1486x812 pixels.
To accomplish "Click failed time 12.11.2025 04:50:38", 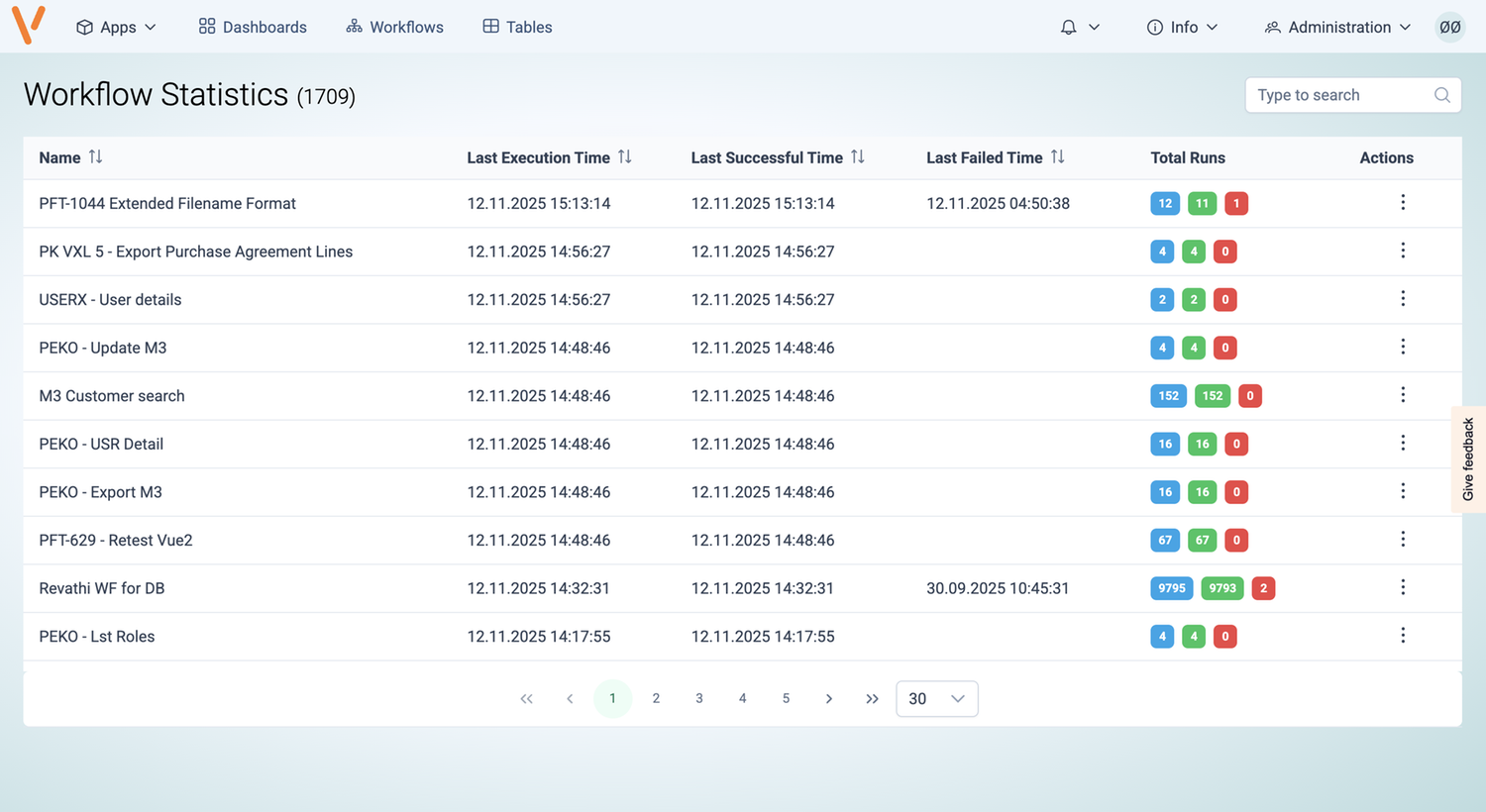I will (998, 204).
